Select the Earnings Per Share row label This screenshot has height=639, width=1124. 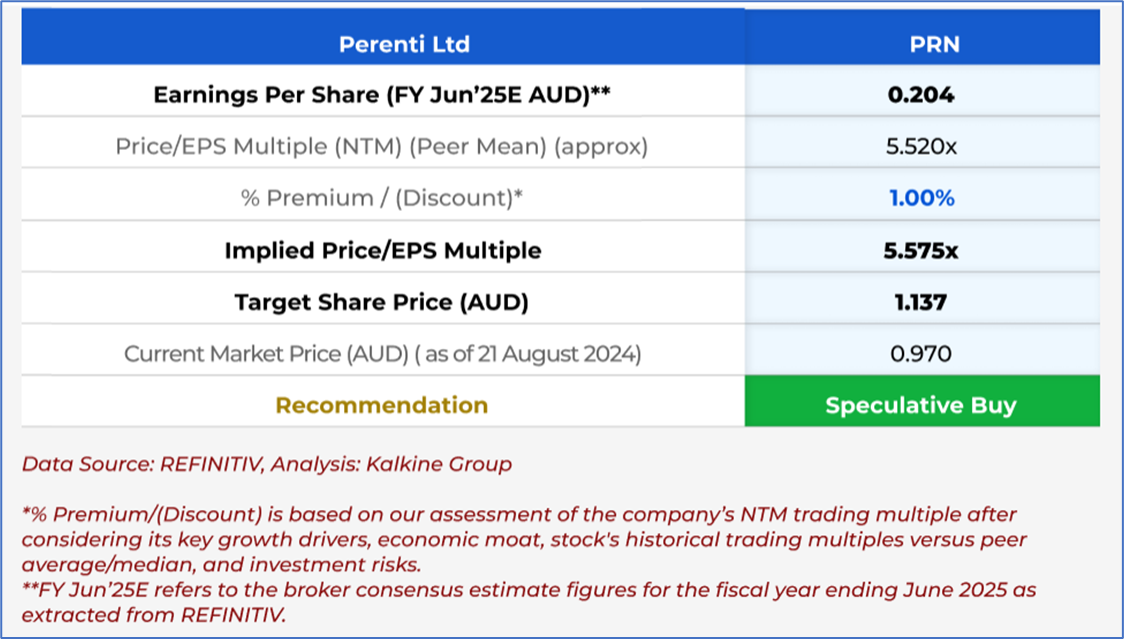(x=382, y=95)
